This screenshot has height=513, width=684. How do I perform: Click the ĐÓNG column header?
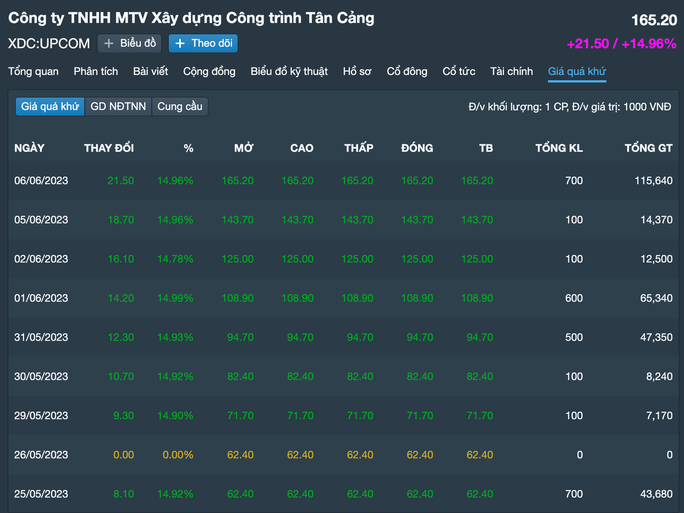click(x=417, y=148)
